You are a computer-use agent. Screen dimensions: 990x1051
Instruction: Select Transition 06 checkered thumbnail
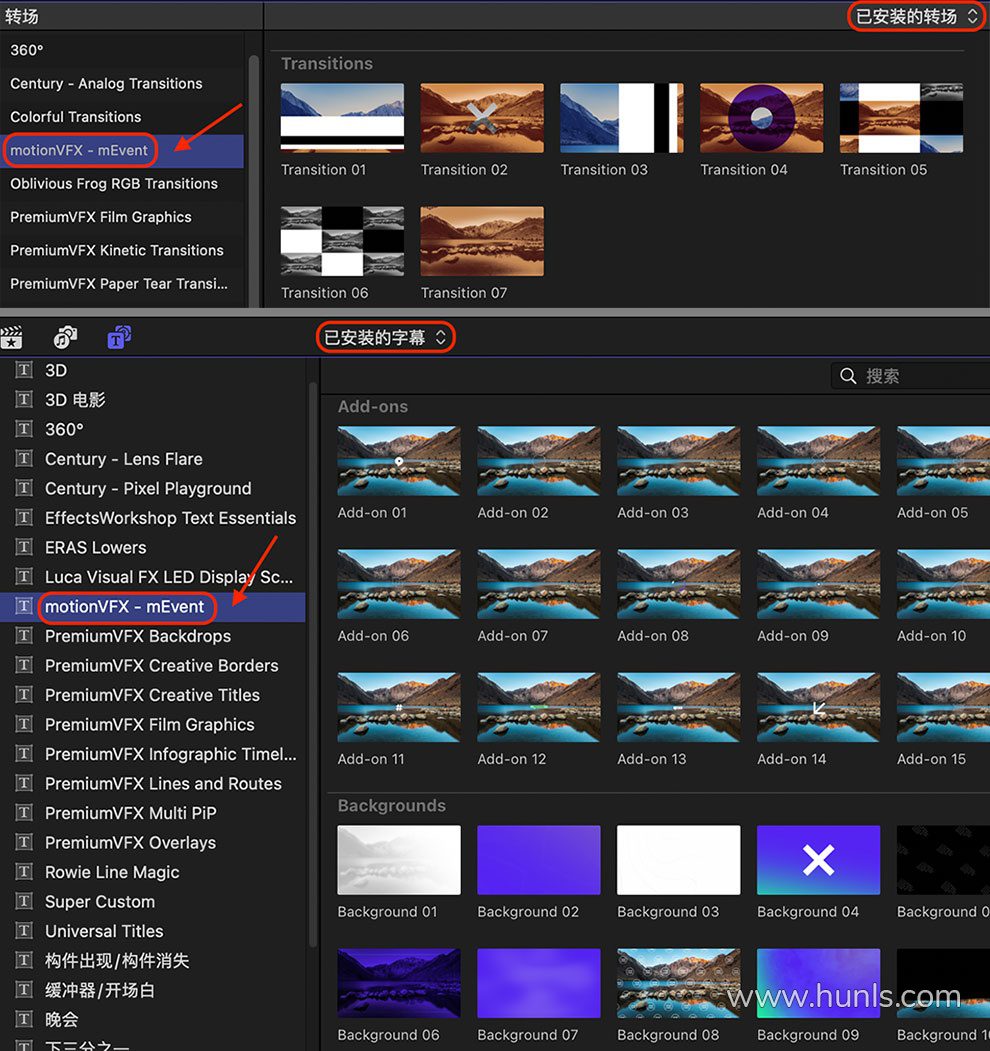(x=343, y=241)
